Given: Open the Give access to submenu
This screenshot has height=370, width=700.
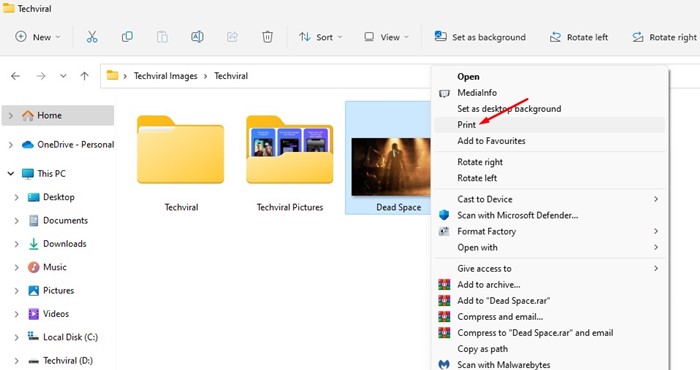Looking at the screenshot, I should tap(549, 269).
